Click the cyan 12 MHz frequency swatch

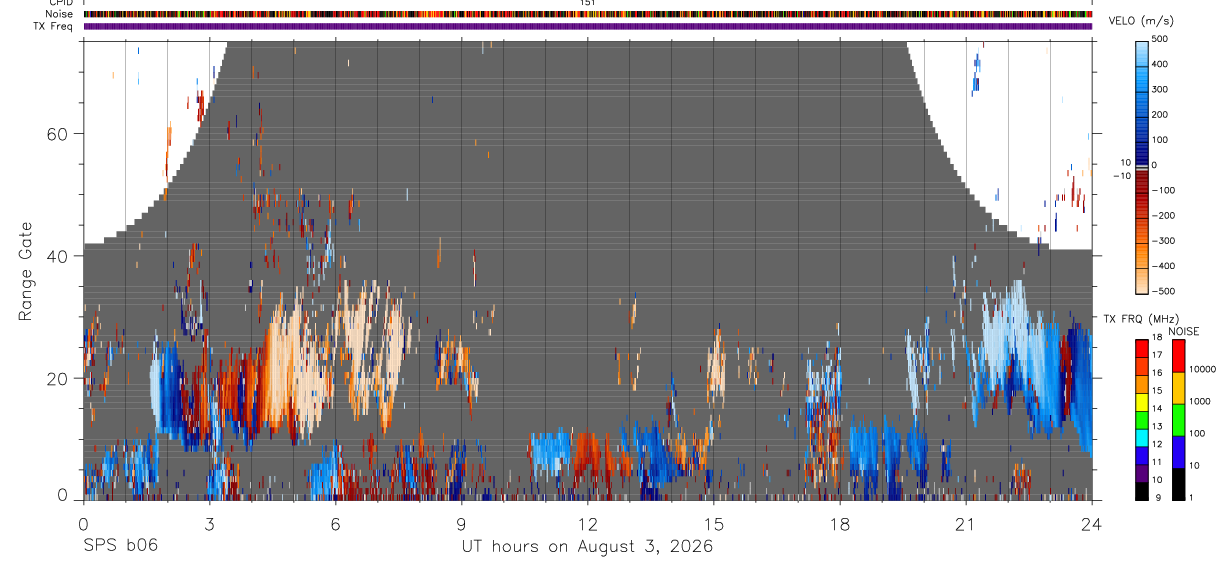coord(1142,438)
